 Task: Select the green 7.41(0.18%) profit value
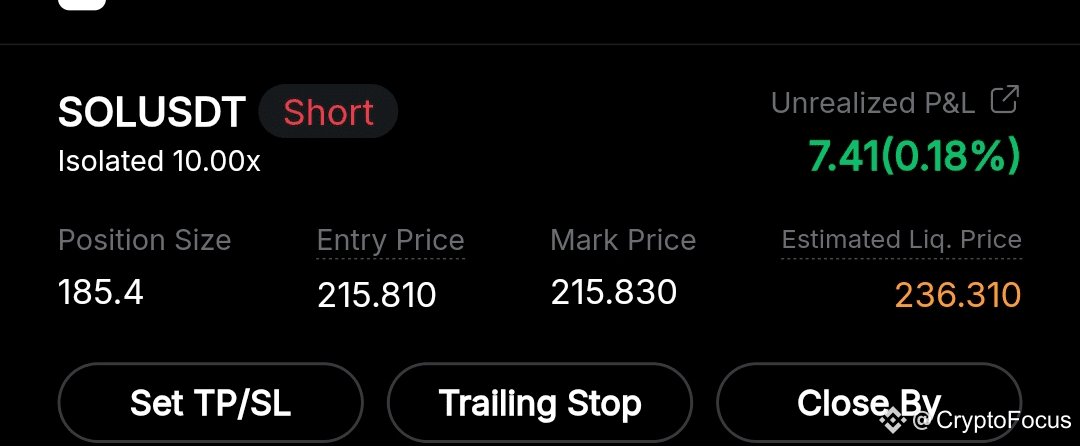[913, 156]
